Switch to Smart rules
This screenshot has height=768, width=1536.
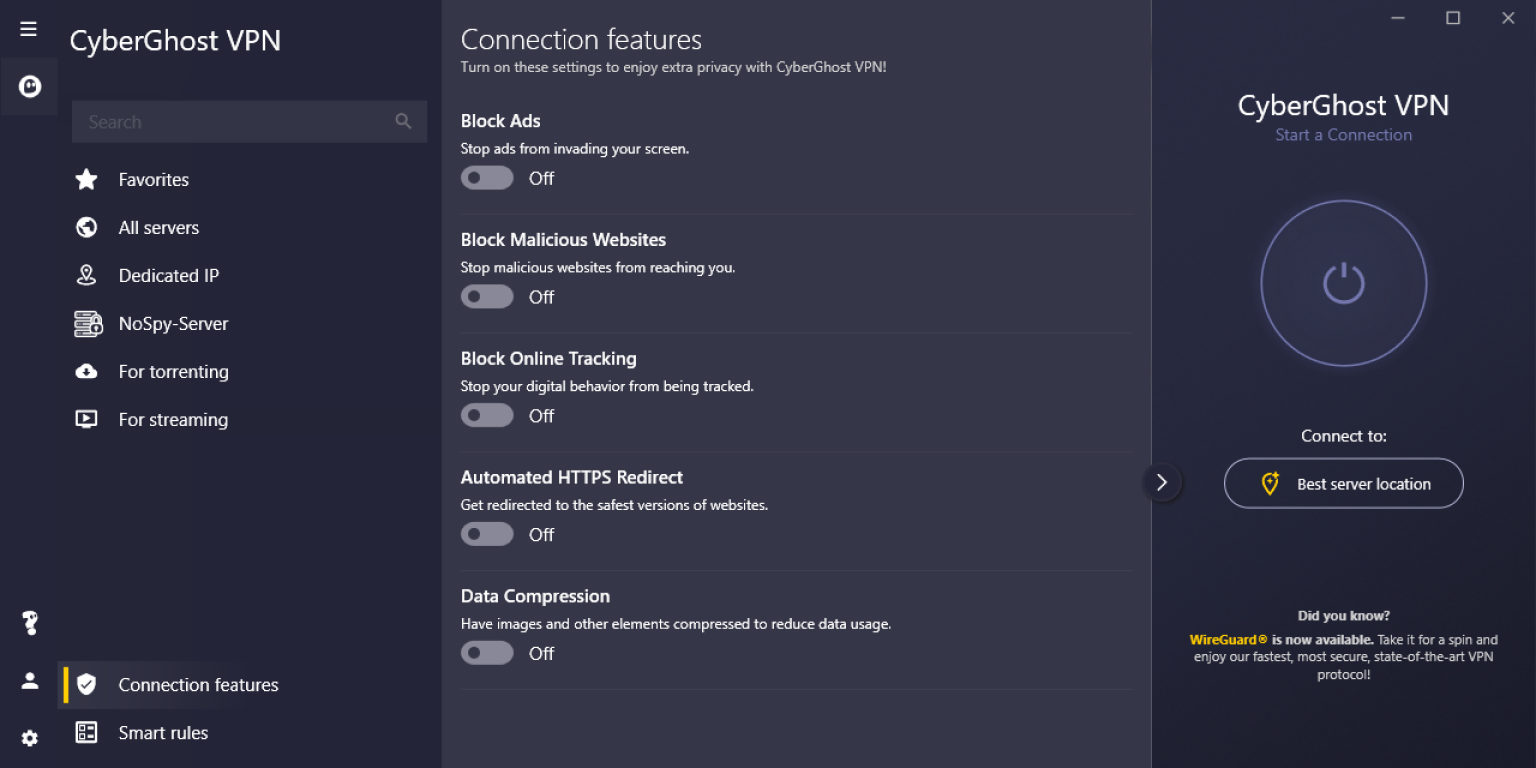click(x=163, y=732)
